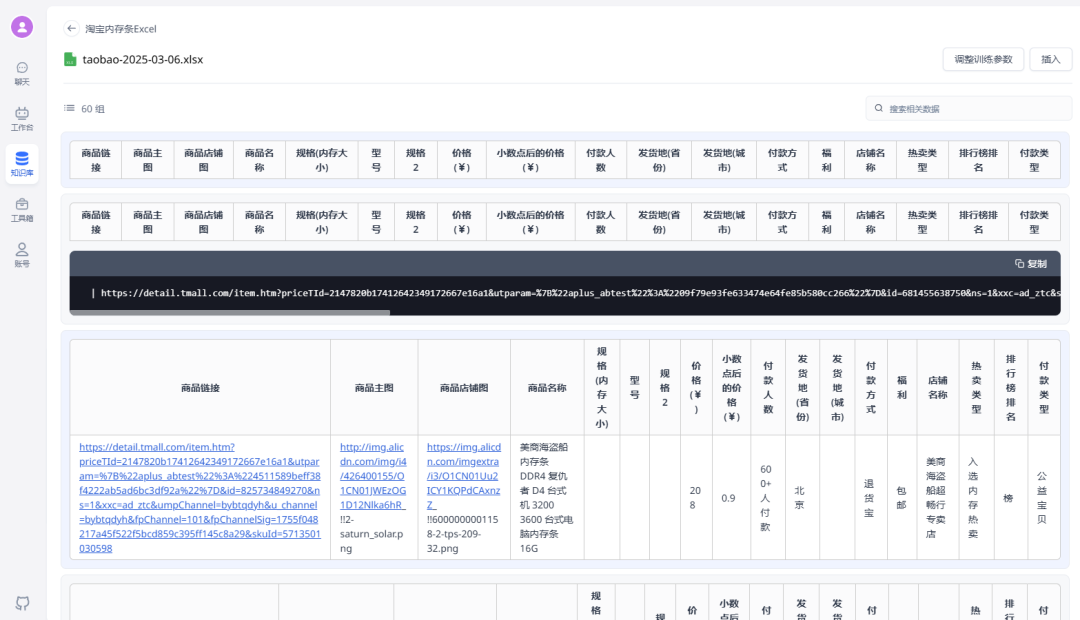Click 商品主图 header above the alicdn link

[374, 388]
